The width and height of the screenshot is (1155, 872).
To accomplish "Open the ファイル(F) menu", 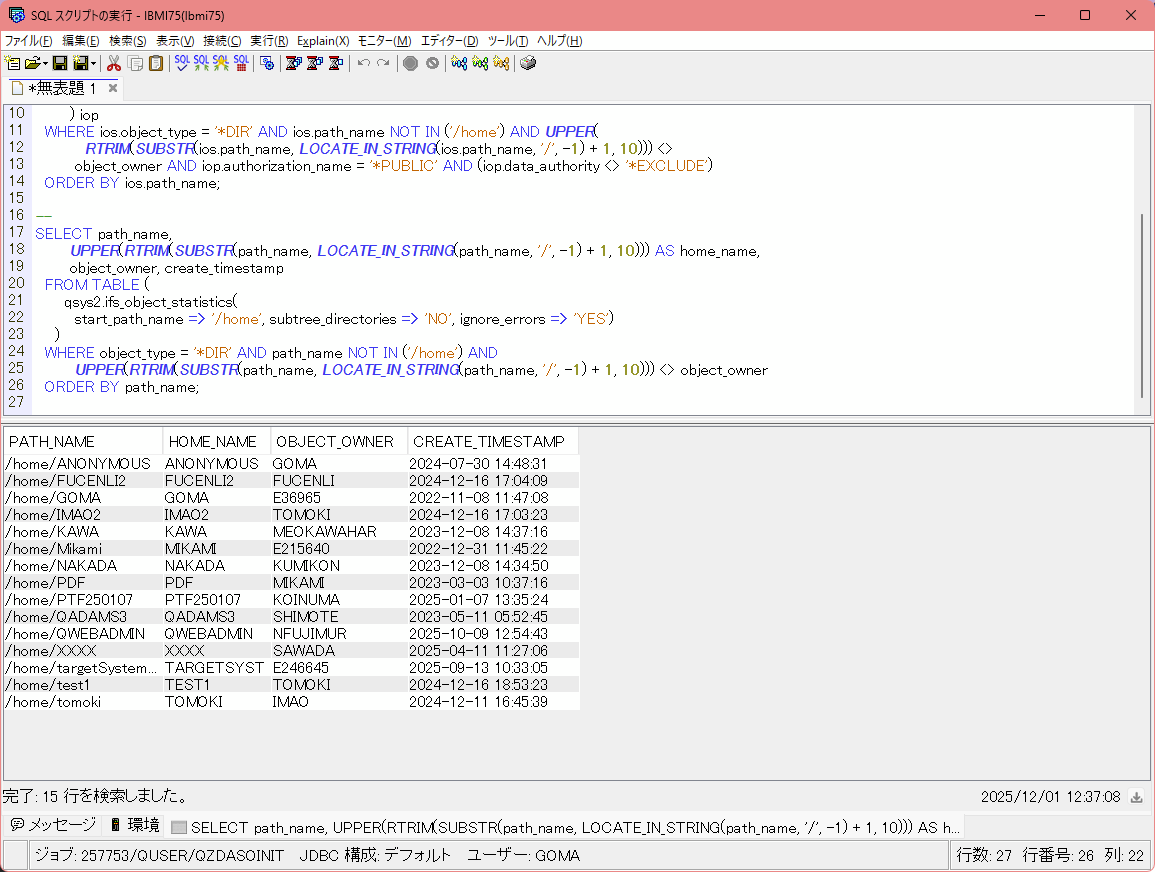I will [x=29, y=41].
